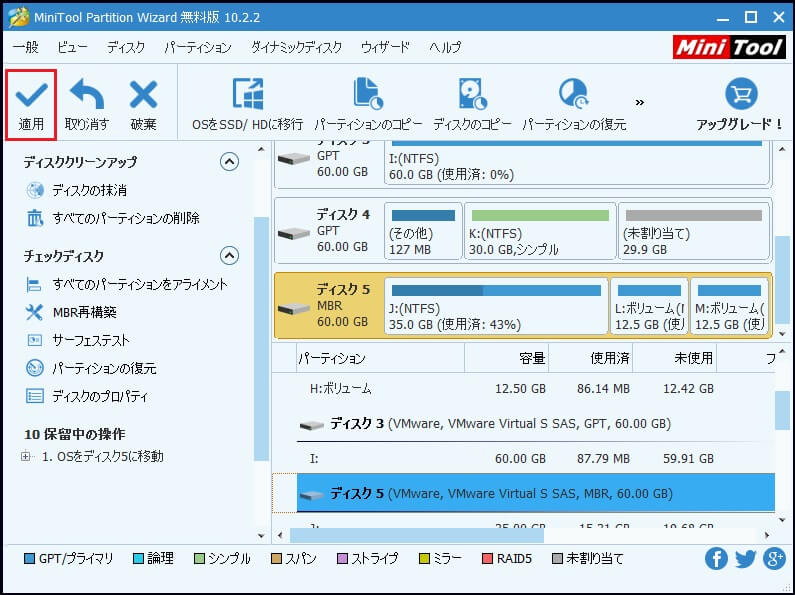The image size is (795, 595).
Task: Open the パーティション menu
Action: 198,47
